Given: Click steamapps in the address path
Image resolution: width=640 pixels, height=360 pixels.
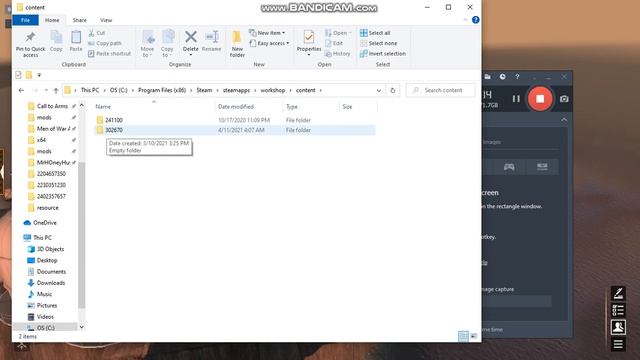Looking at the screenshot, I should (236, 90).
